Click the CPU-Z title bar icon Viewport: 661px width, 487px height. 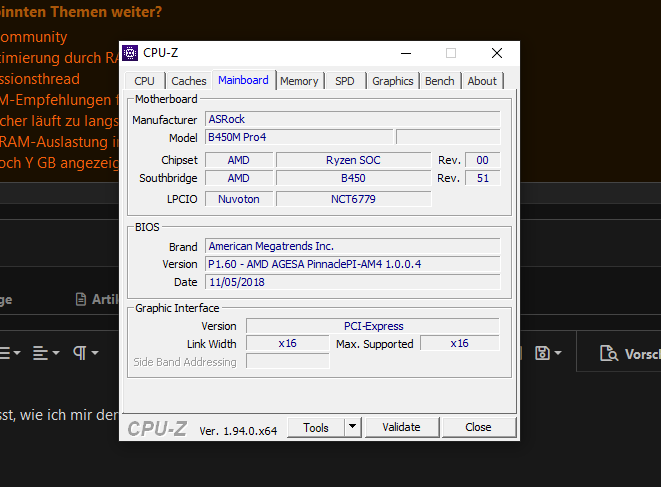(x=130, y=53)
